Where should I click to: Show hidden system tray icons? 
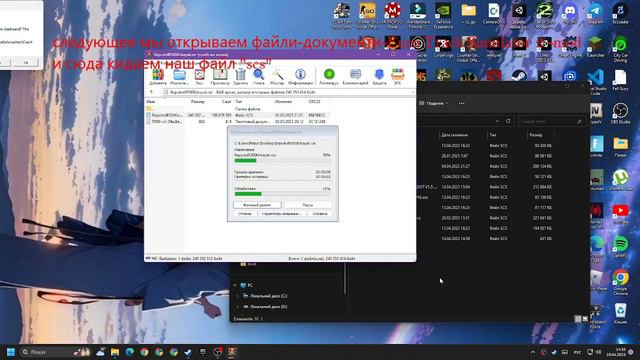[x=533, y=352]
